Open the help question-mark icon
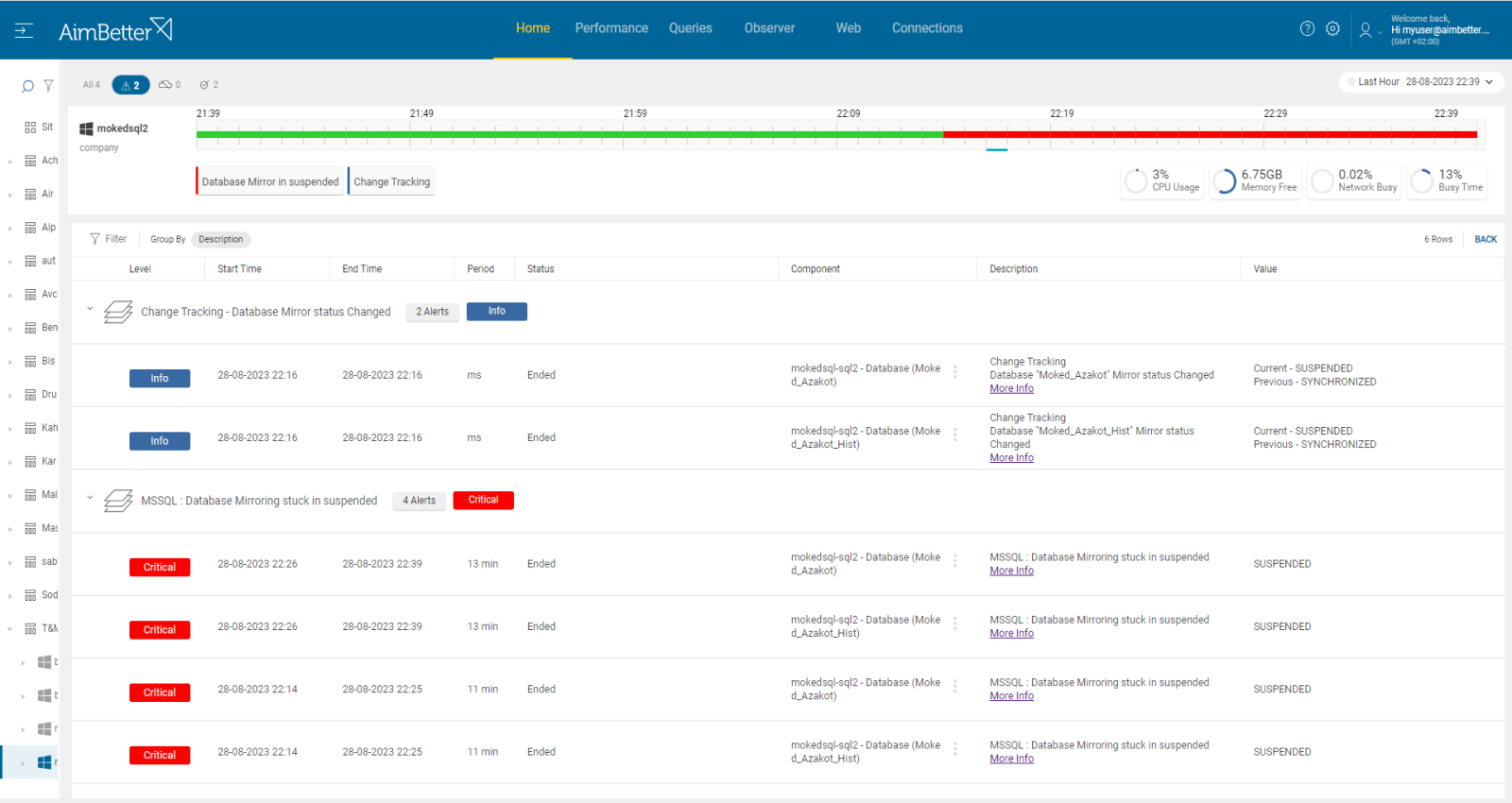 (1307, 28)
